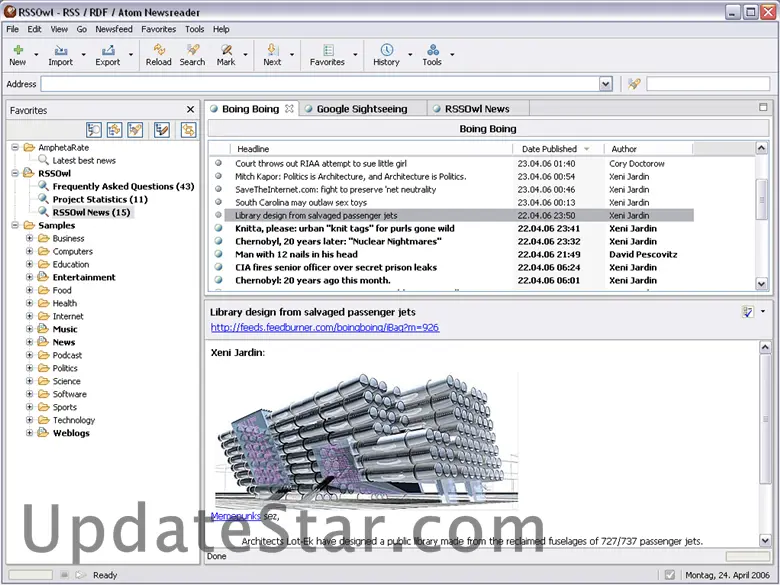The width and height of the screenshot is (780, 585).
Task: Open the New button dropdown arrow
Action: [x=36, y=54]
